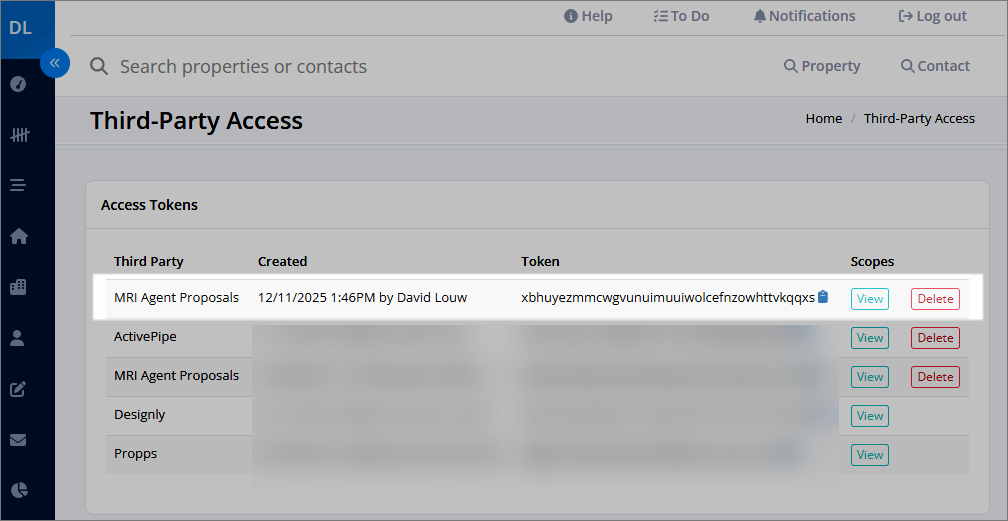Open the building icon in sidebar
Image resolution: width=1008 pixels, height=521 pixels.
(x=19, y=287)
